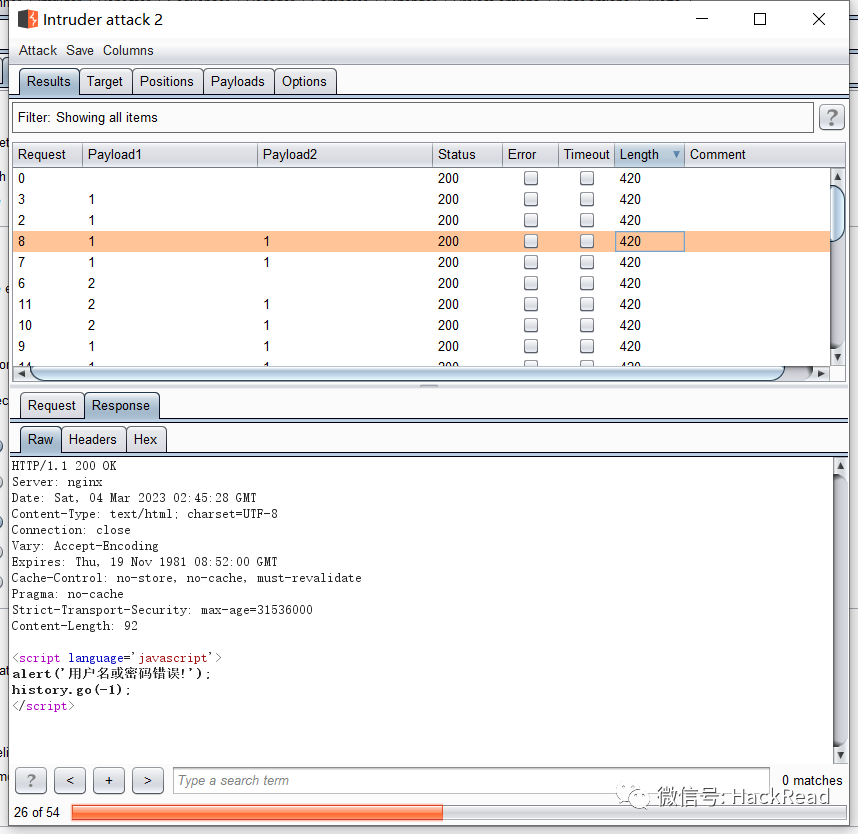Click results table scroll left arrow

point(21,373)
